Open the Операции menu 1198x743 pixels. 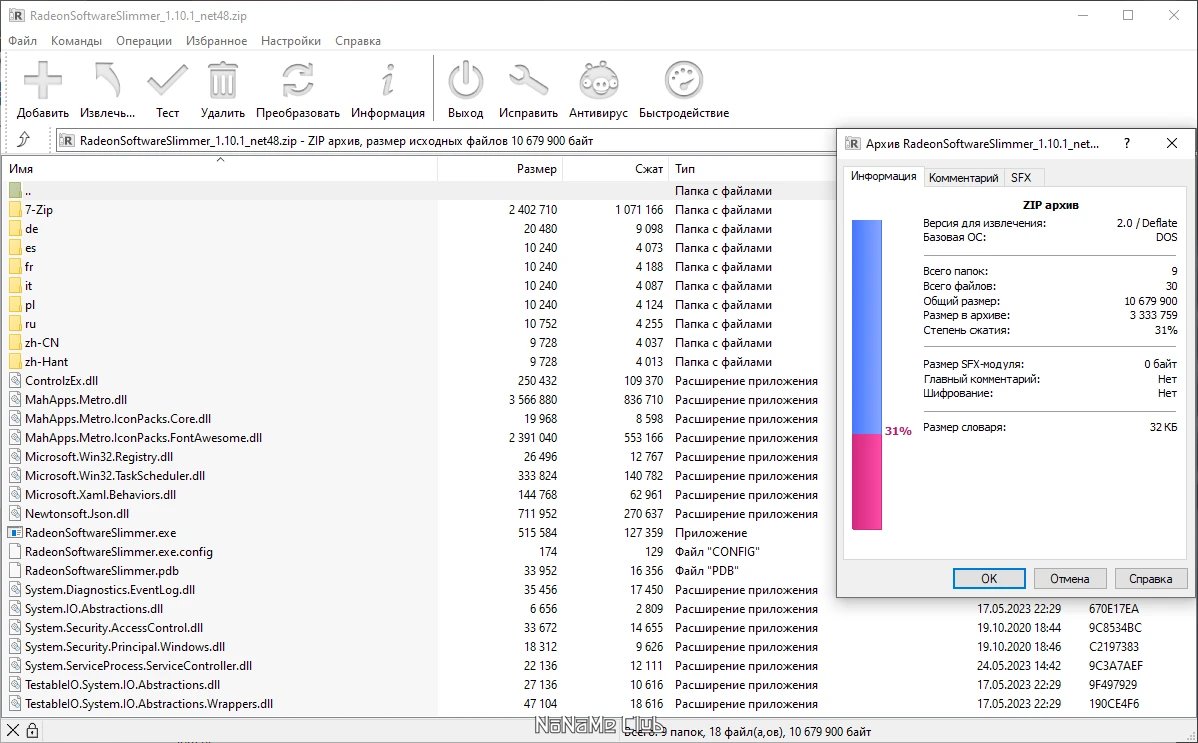144,41
